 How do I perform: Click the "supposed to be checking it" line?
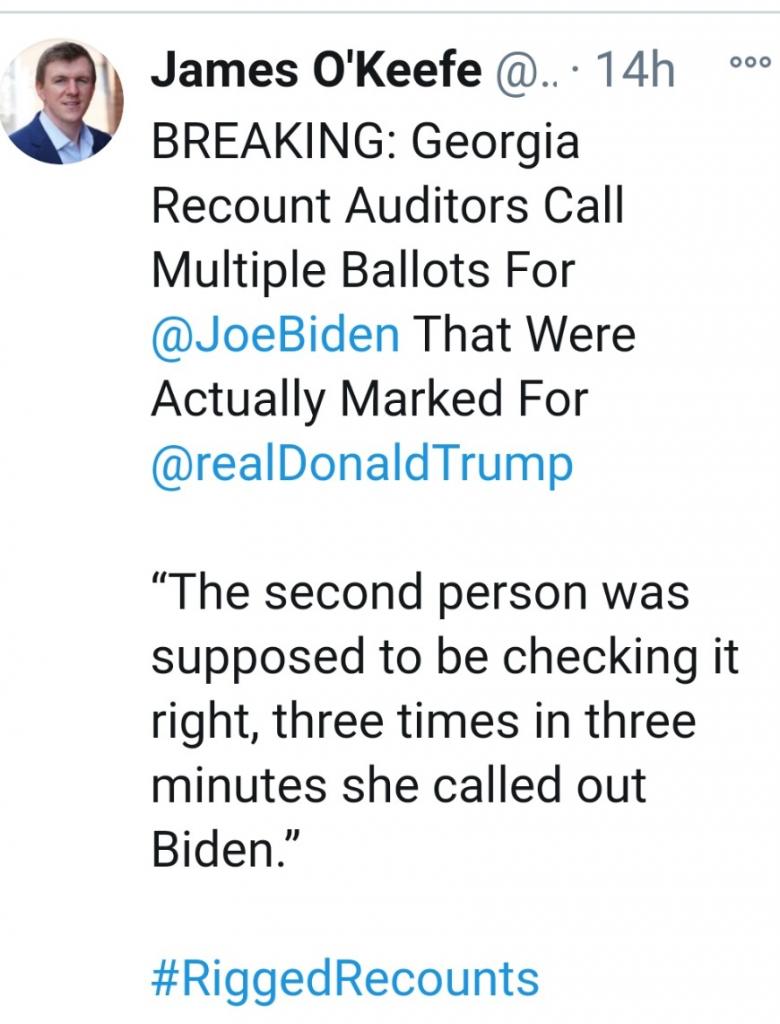tap(445, 657)
